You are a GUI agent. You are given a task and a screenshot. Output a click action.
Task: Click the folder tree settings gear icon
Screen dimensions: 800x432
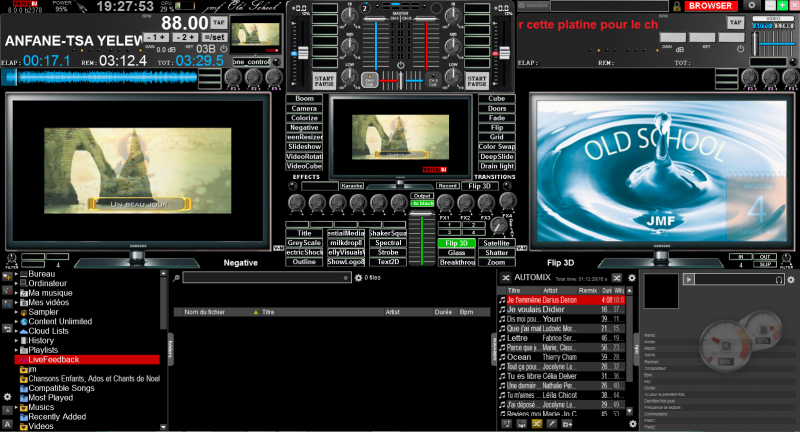pyautogui.click(x=7, y=396)
